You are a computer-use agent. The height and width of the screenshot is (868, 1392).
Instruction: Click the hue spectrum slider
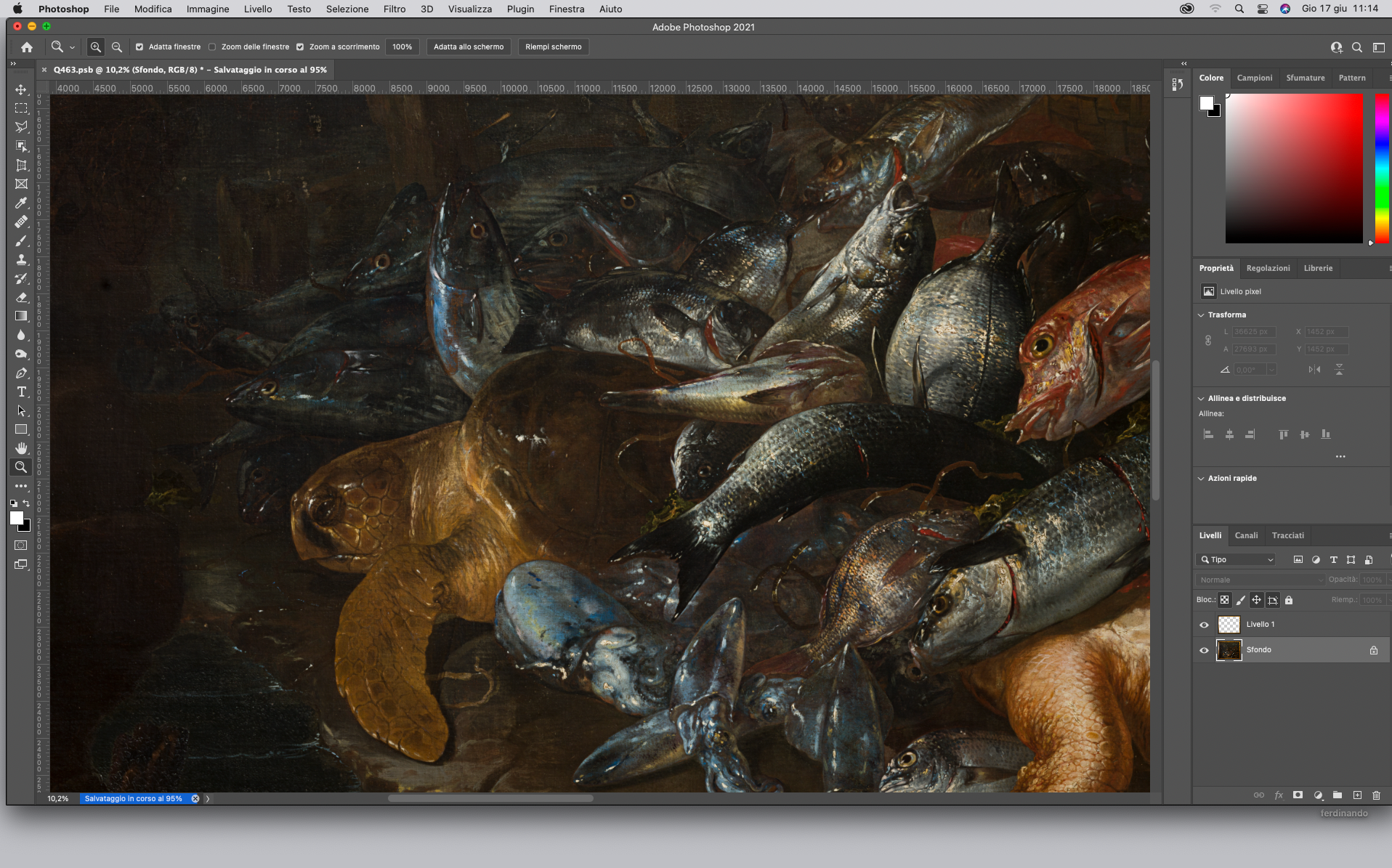pos(1382,169)
